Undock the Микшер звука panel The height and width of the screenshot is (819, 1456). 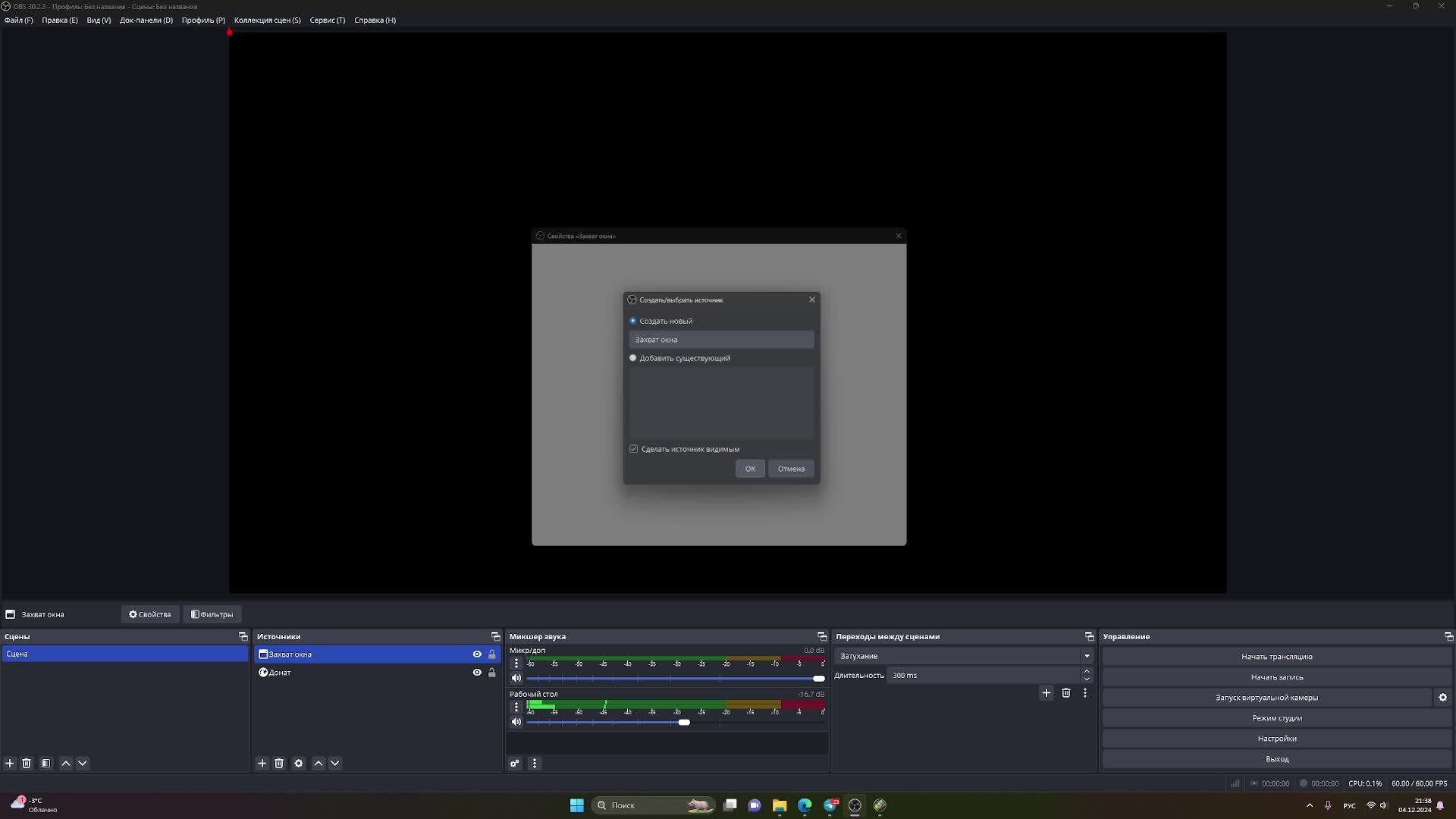(x=822, y=637)
